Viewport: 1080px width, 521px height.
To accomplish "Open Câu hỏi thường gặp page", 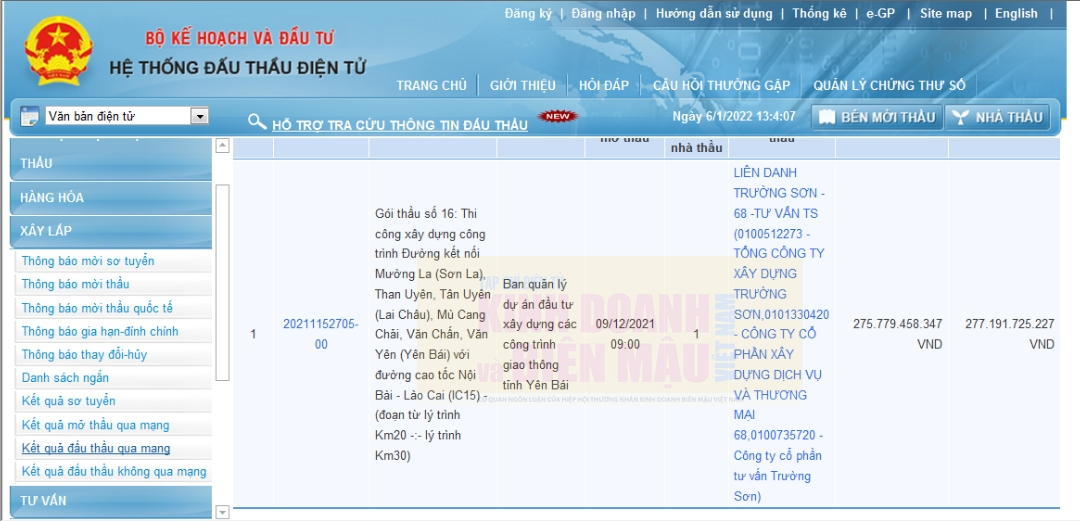I will [x=721, y=85].
